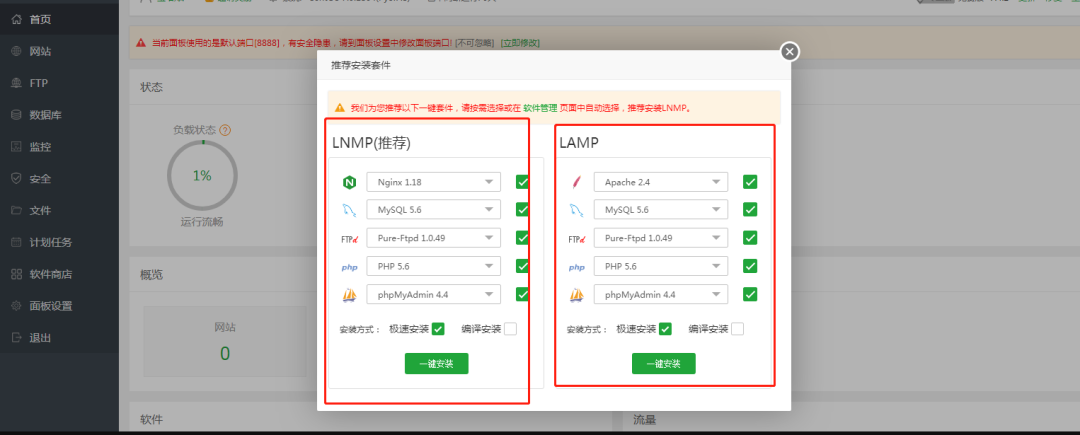Click the phpMyAdmin sailboat icon in LAMP
Screen dimensions: 1080x435
point(577,295)
